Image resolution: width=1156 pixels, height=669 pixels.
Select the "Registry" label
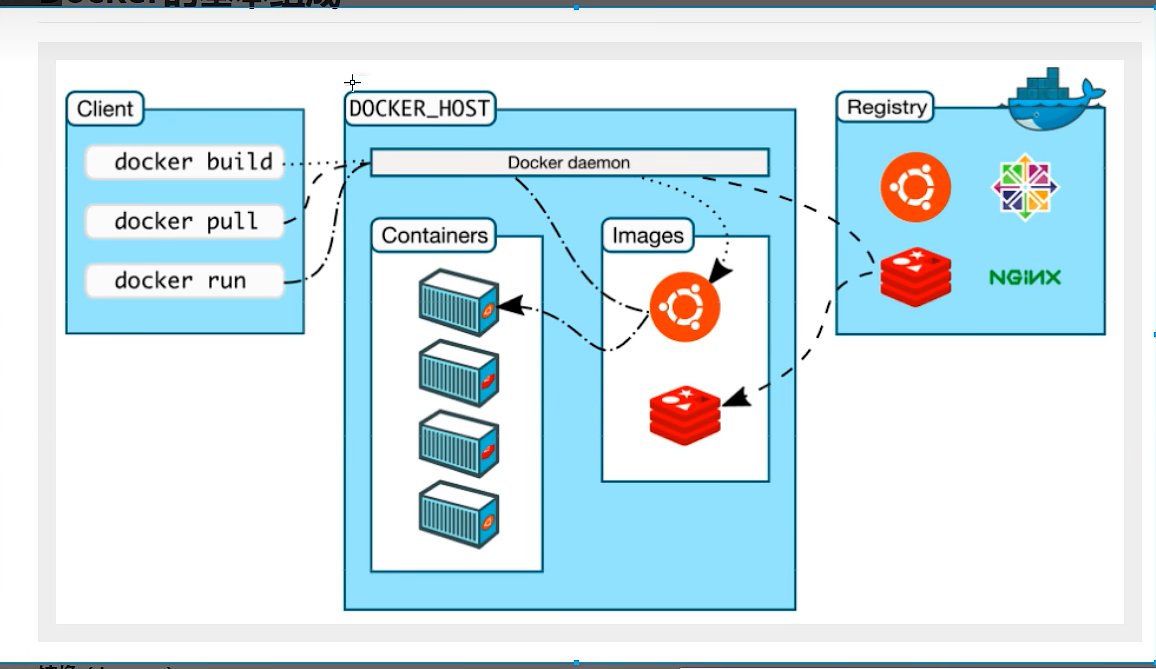tap(886, 108)
